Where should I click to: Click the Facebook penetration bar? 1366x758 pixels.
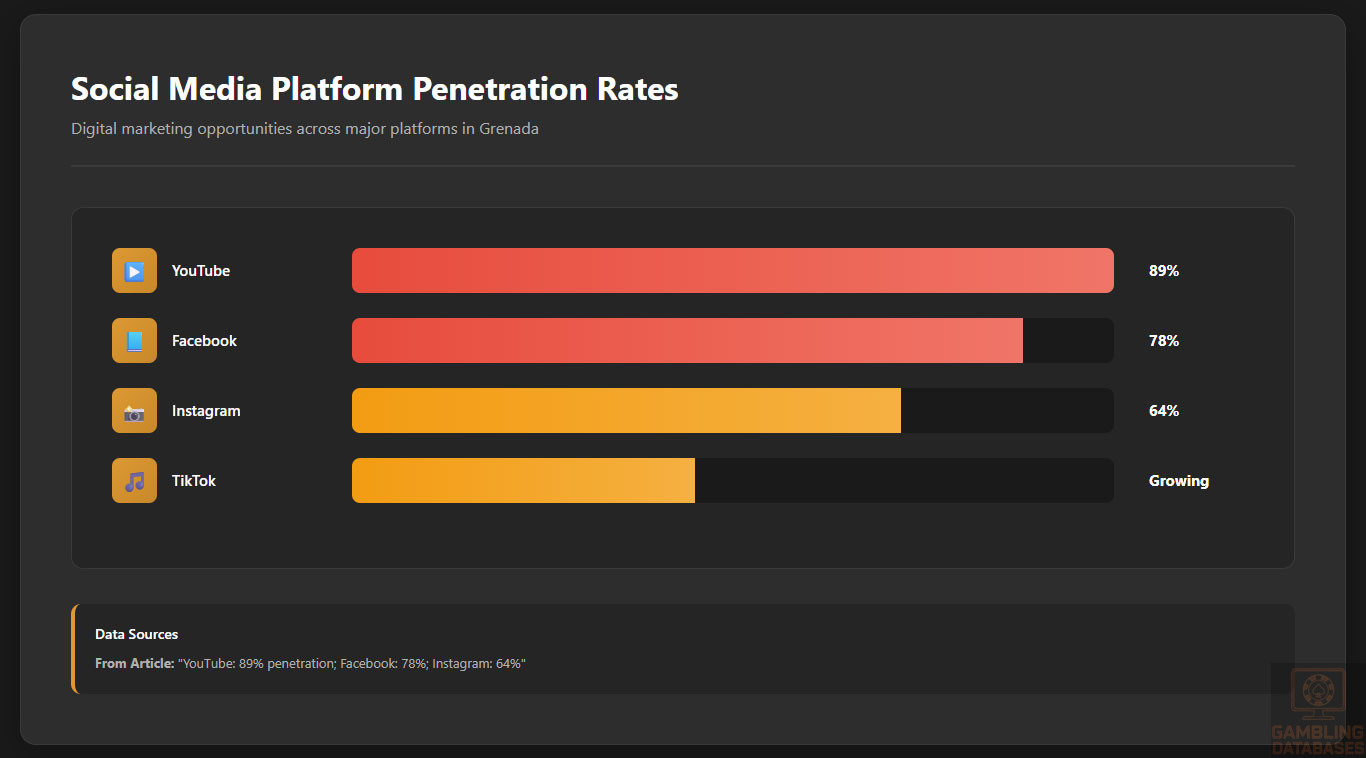coord(687,341)
